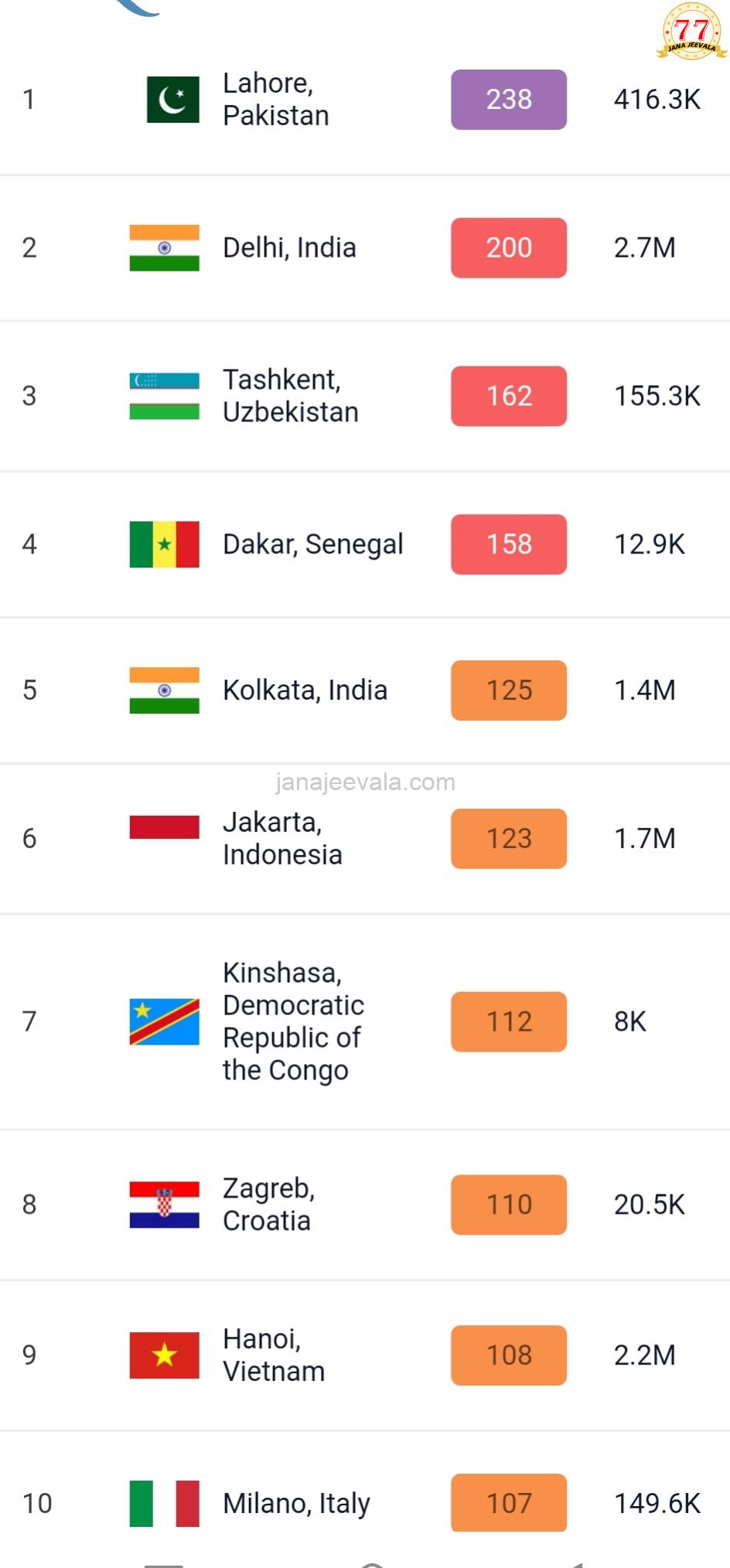Open the Lahore, Pakistan entry
Screen dimensions: 730x1568
[276, 100]
